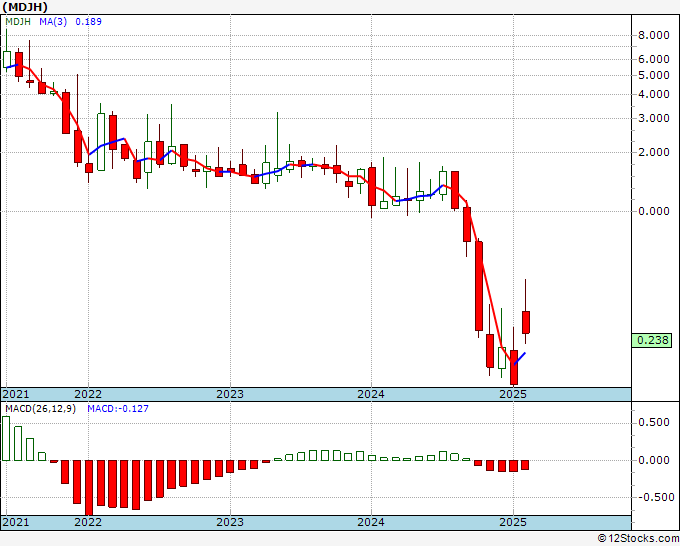Select 2021 on the MACD timeline

coord(16,522)
